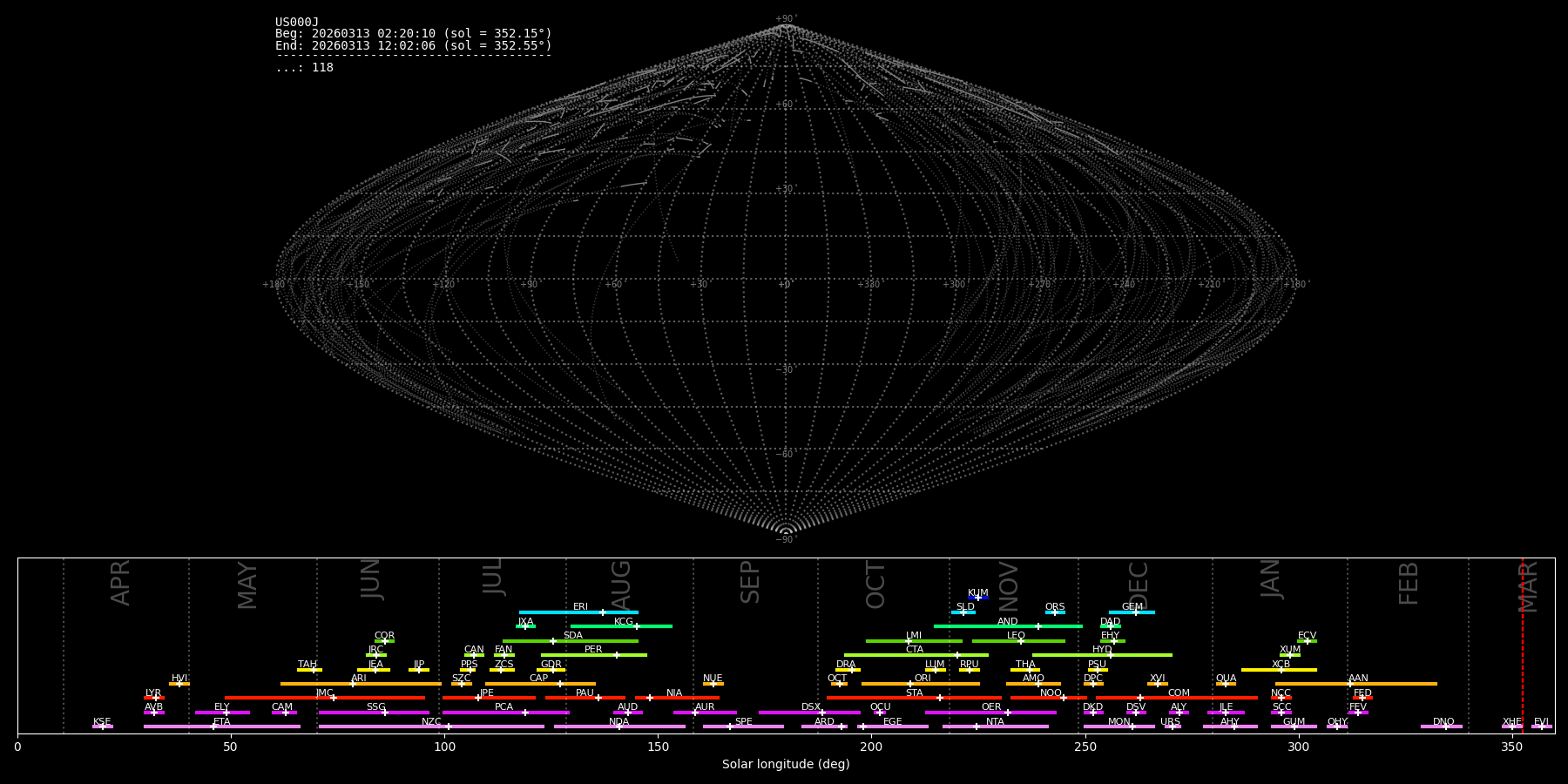This screenshot has height=784, width=1568.
Task: Click the DRA shower label
Action: [846, 665]
